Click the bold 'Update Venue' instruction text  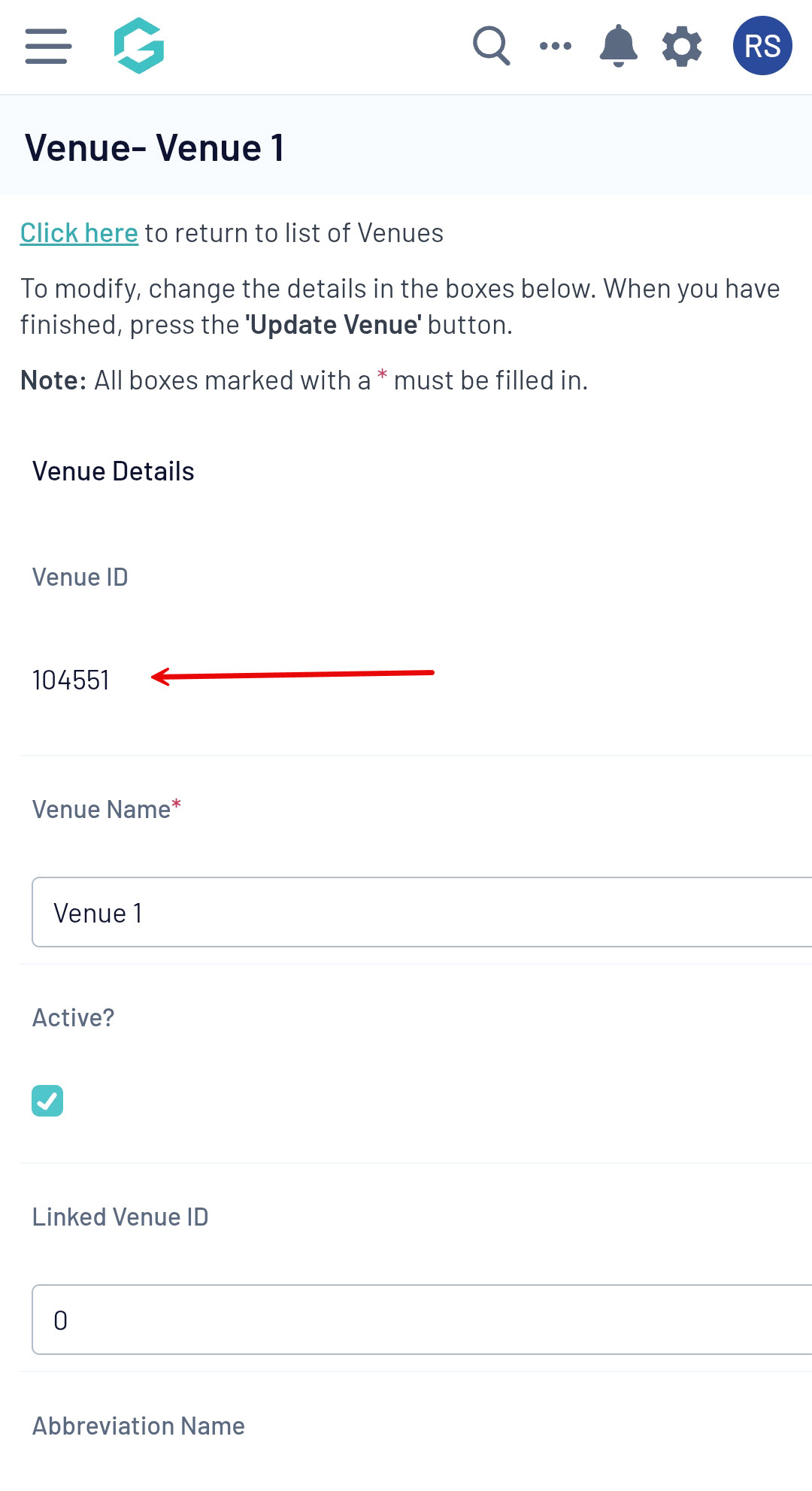point(333,325)
